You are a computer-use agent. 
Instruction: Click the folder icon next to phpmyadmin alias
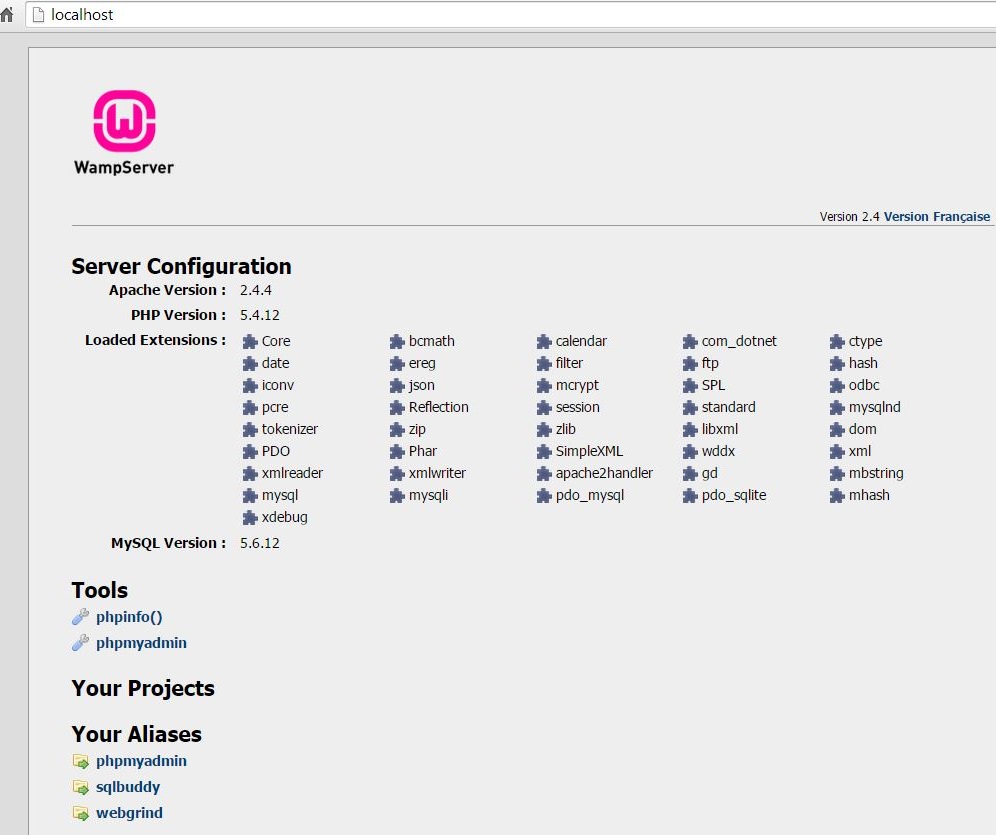(x=81, y=761)
